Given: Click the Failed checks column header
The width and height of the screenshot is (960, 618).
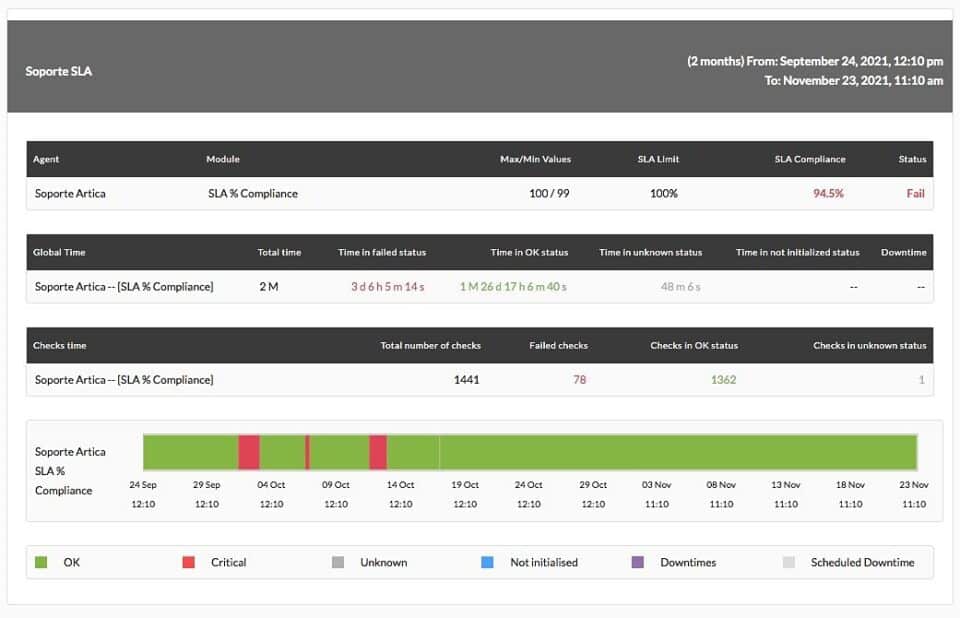Looking at the screenshot, I should (x=558, y=345).
